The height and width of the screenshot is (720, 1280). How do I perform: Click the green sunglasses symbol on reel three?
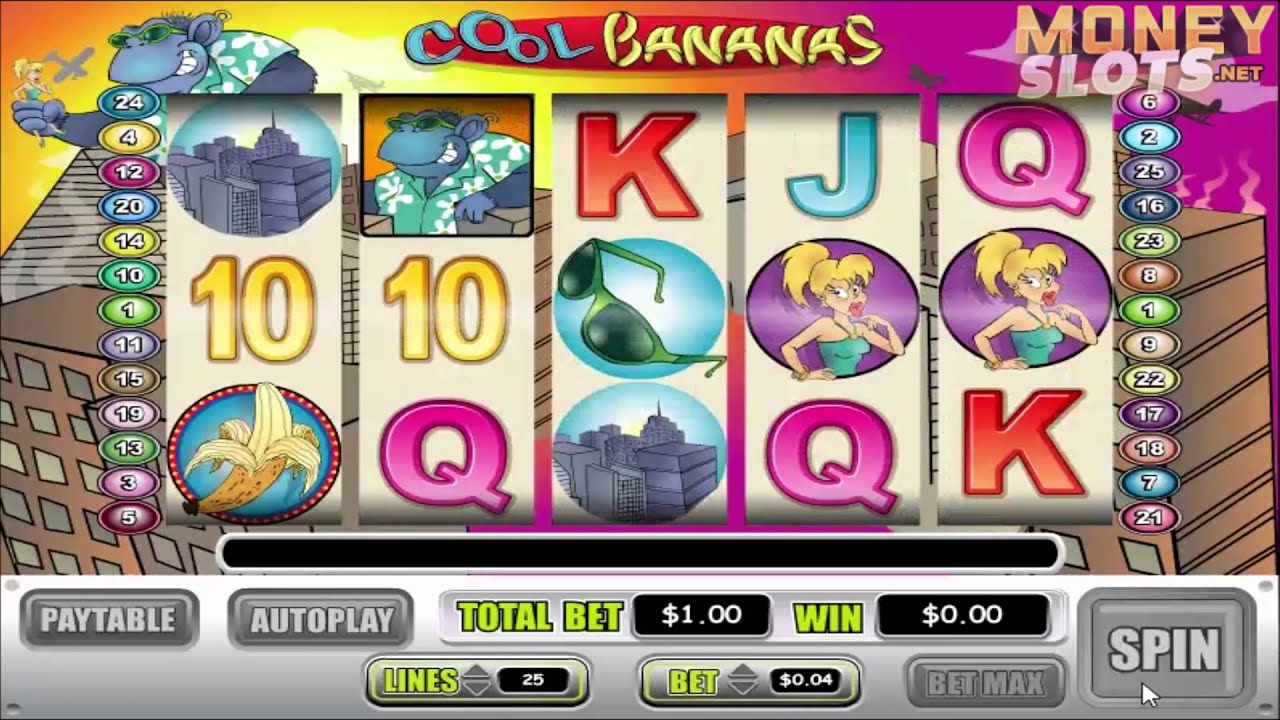(x=640, y=308)
